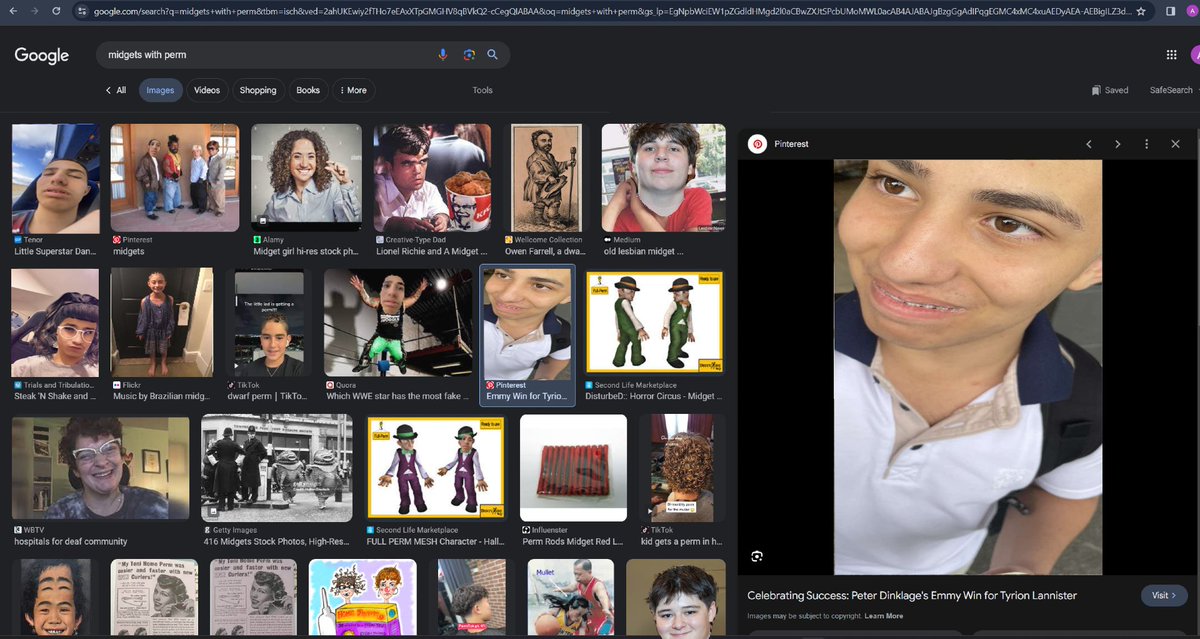The image size is (1200, 639).
Task: Click the browser back arrow
Action: (12, 10)
